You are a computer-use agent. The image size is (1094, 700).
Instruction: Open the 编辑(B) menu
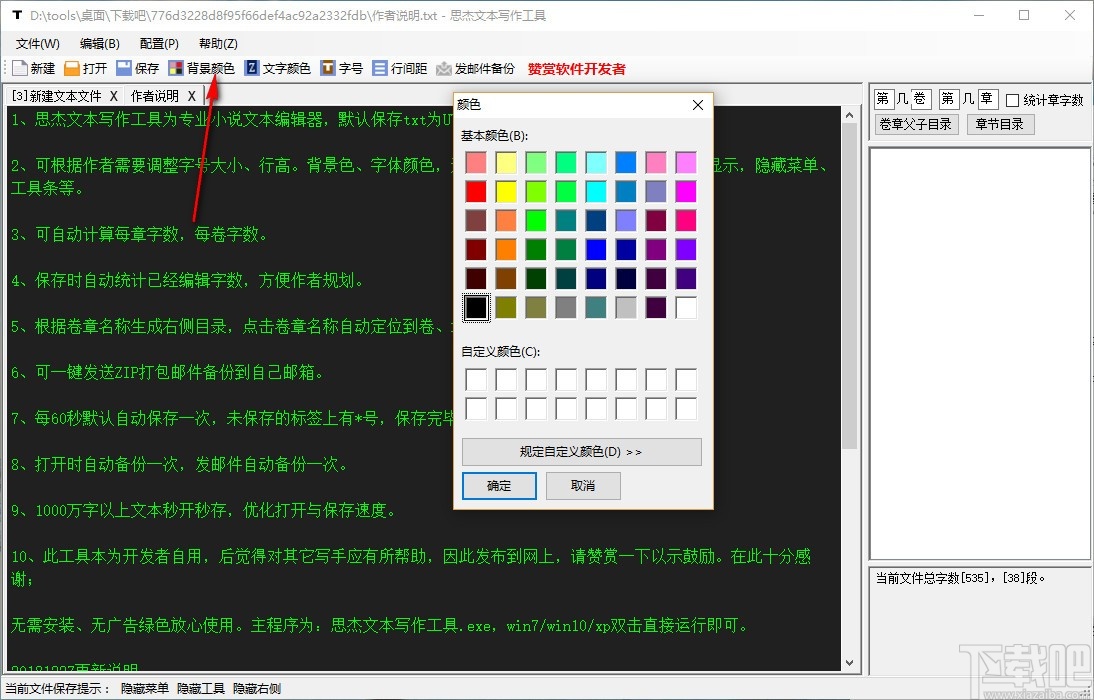tap(100, 43)
